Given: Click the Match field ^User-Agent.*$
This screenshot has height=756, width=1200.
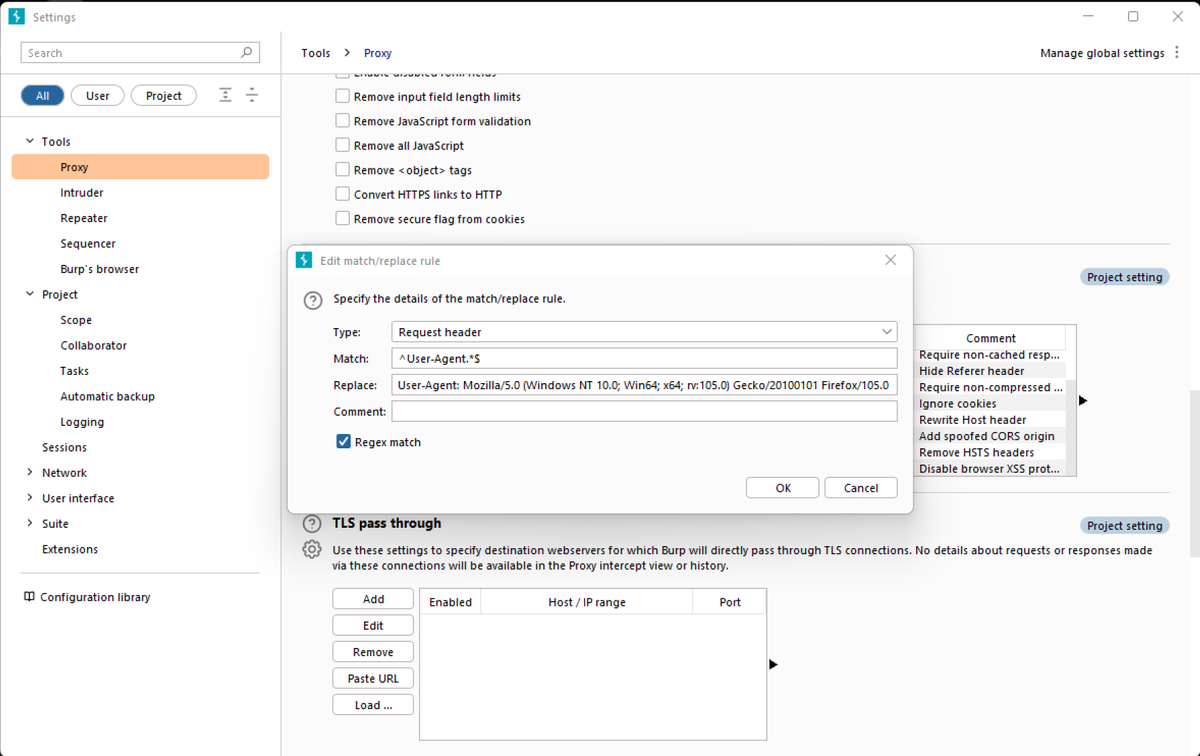Looking at the screenshot, I should [x=644, y=358].
